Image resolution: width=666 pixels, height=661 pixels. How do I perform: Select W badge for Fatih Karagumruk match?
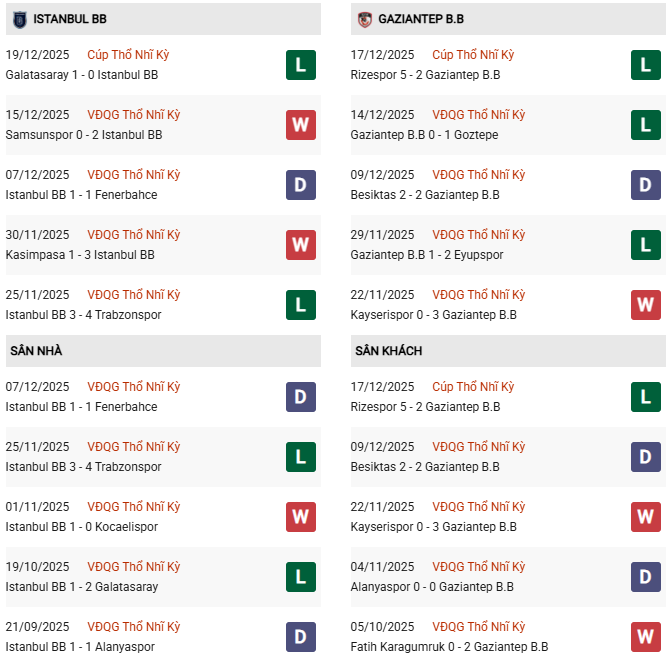tap(645, 637)
